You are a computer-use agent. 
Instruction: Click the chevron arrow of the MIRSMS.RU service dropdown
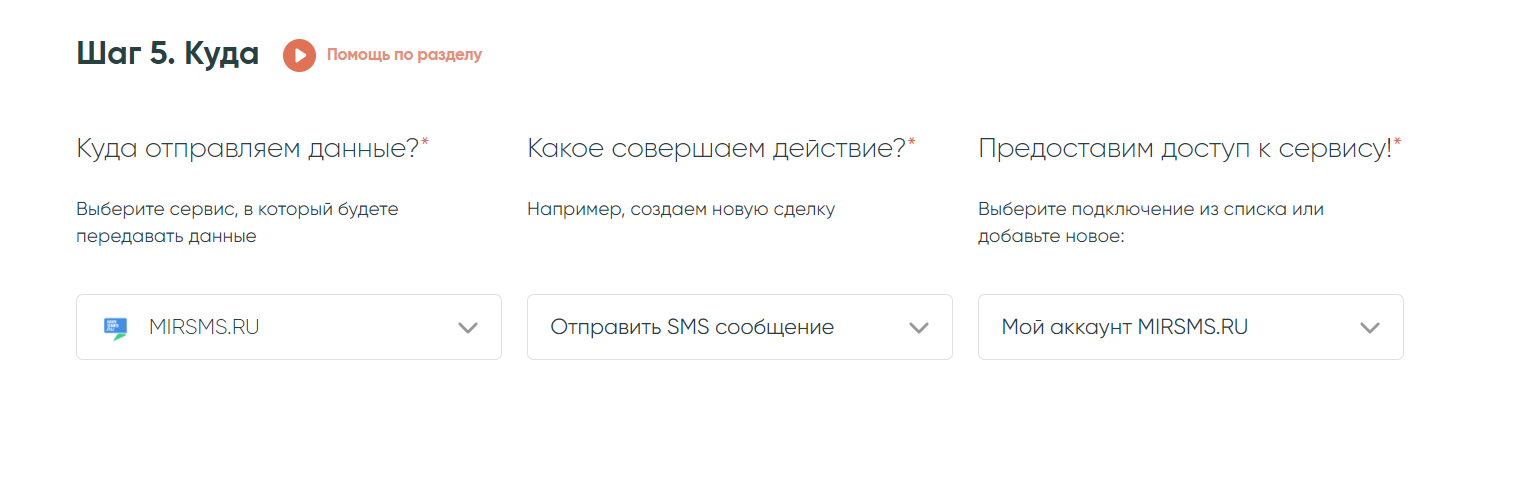pyautogui.click(x=468, y=328)
